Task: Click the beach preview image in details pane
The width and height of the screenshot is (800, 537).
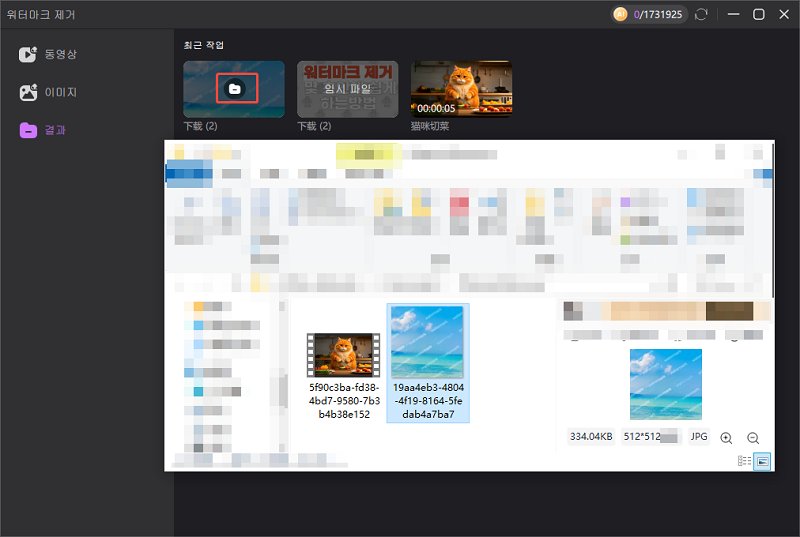Action: (x=665, y=384)
